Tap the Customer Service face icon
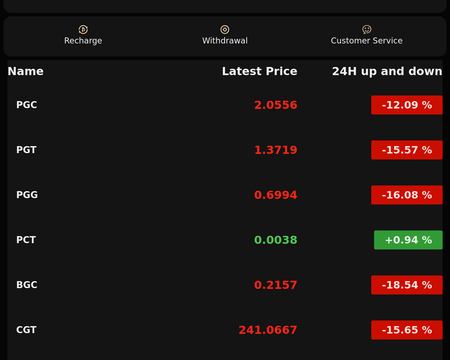This screenshot has height=360, width=450. click(x=367, y=30)
